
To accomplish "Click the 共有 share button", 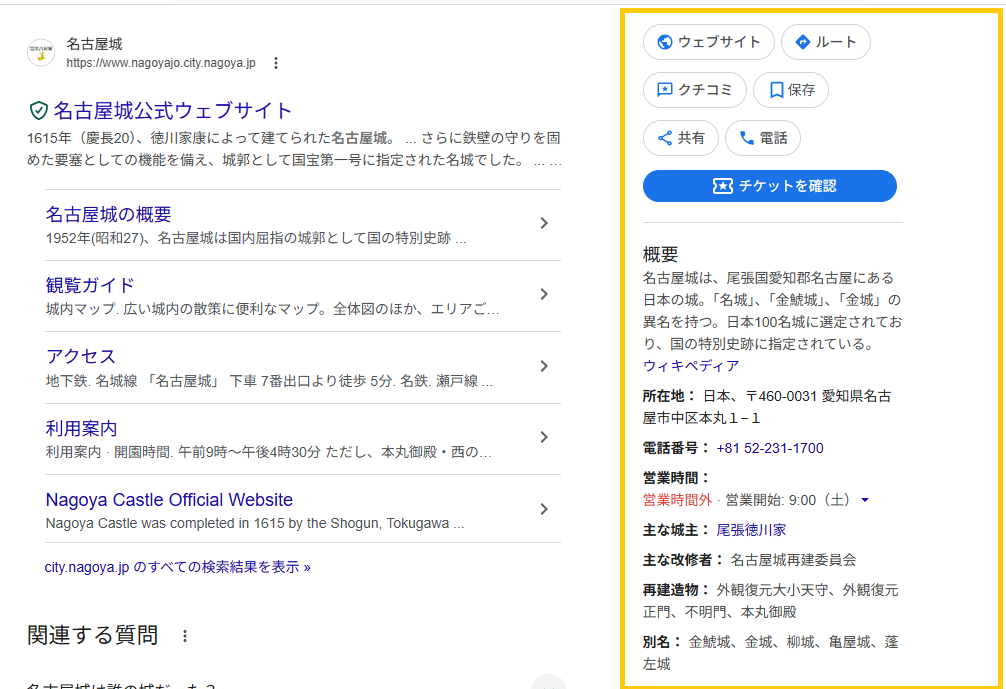I will pos(681,138).
